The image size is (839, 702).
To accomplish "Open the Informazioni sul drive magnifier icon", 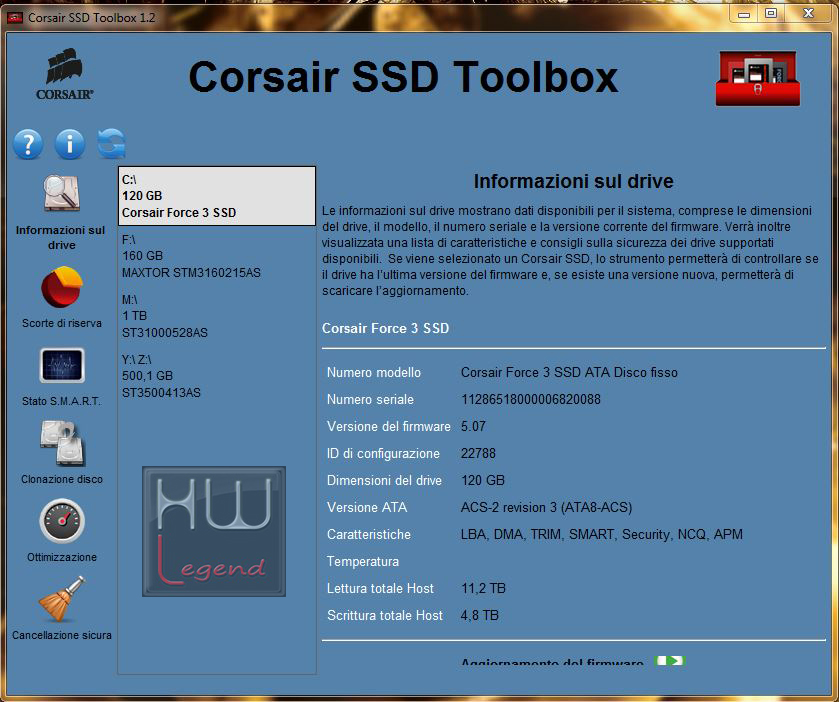I will tap(62, 193).
